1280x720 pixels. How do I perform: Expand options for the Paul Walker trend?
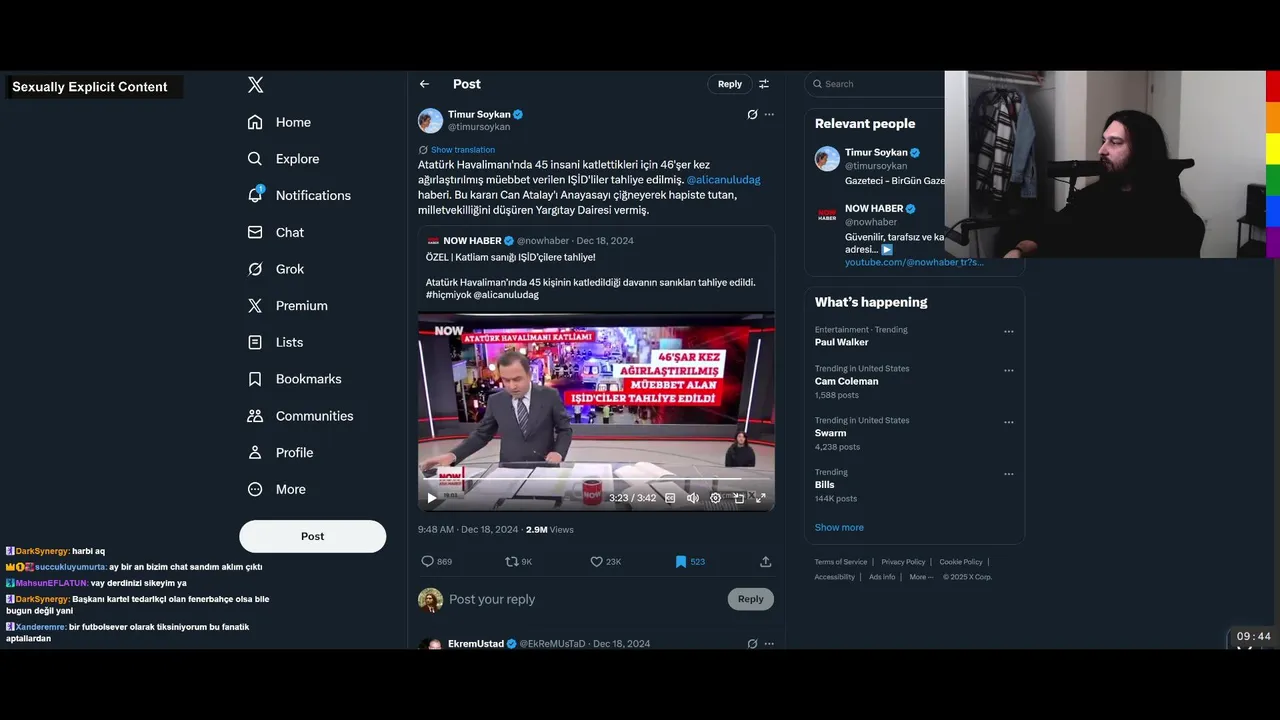tap(1009, 332)
